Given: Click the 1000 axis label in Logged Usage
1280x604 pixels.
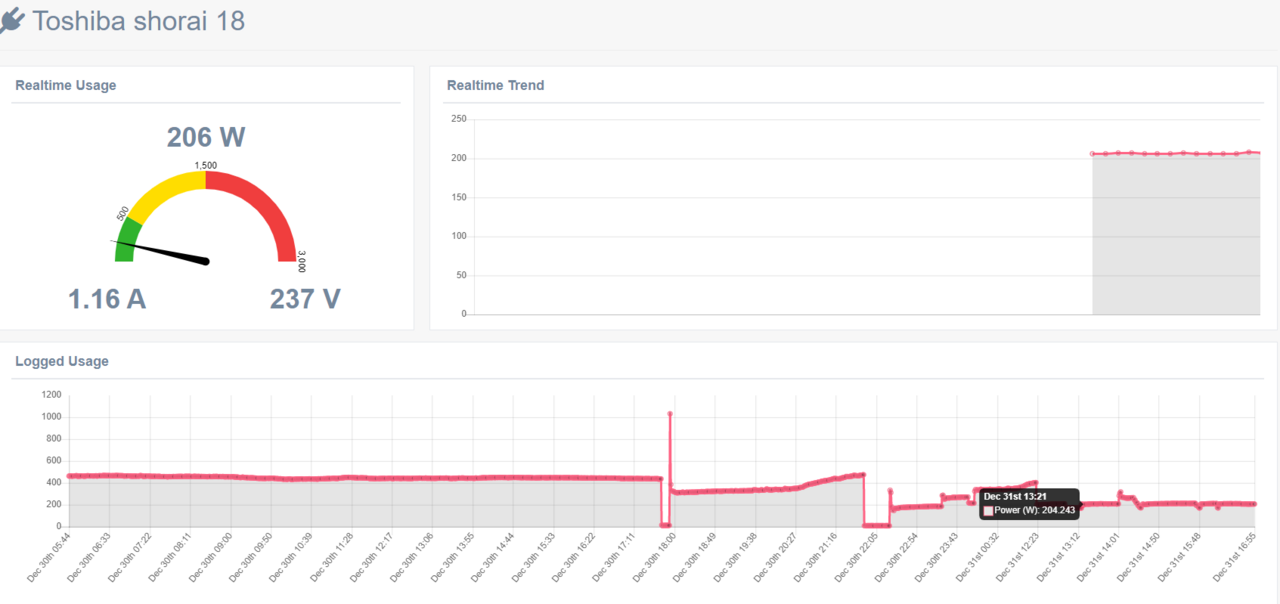Looking at the screenshot, I should (52, 417).
